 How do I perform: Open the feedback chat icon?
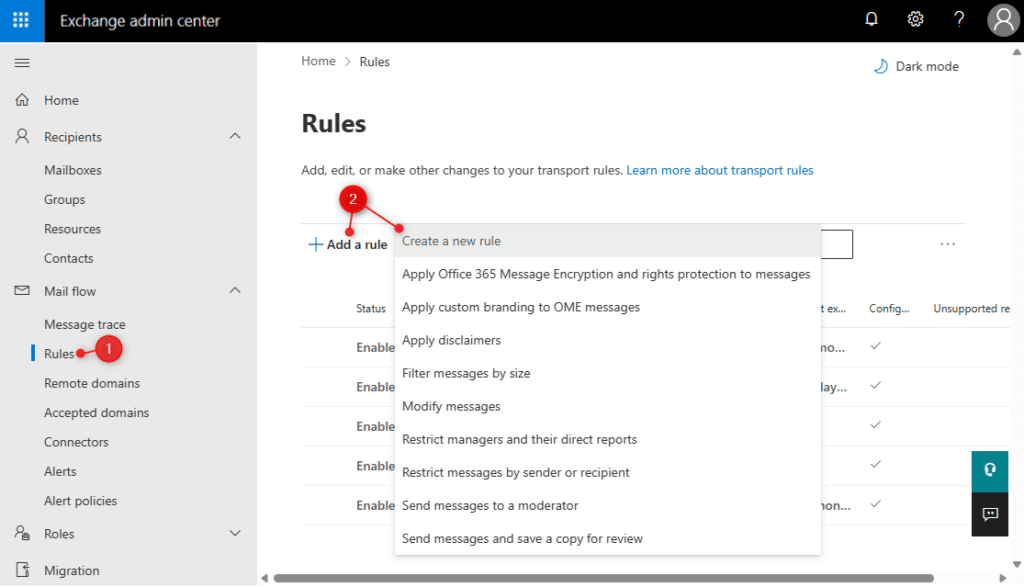click(x=990, y=514)
